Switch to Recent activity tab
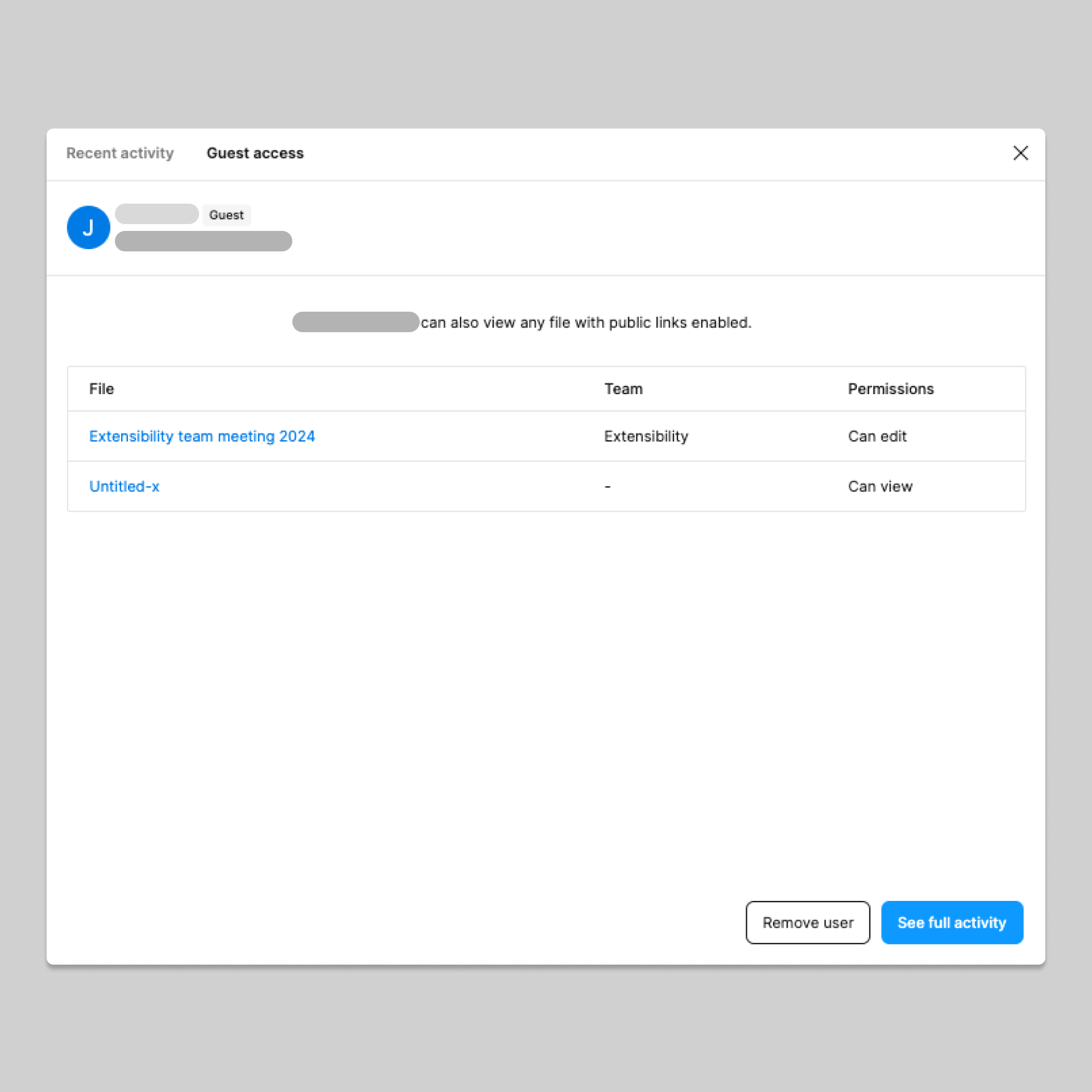1092x1092 pixels. click(x=120, y=153)
